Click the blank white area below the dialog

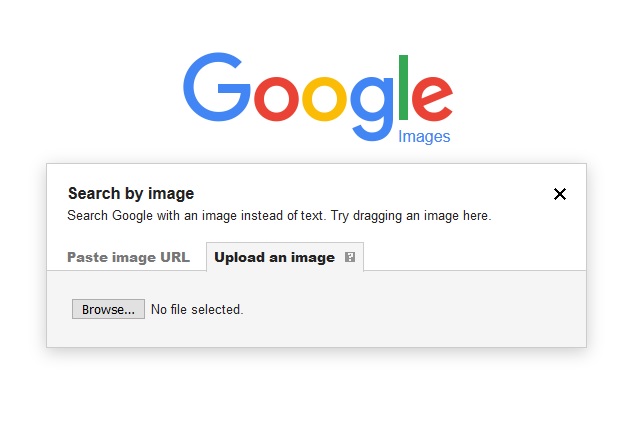(320, 395)
